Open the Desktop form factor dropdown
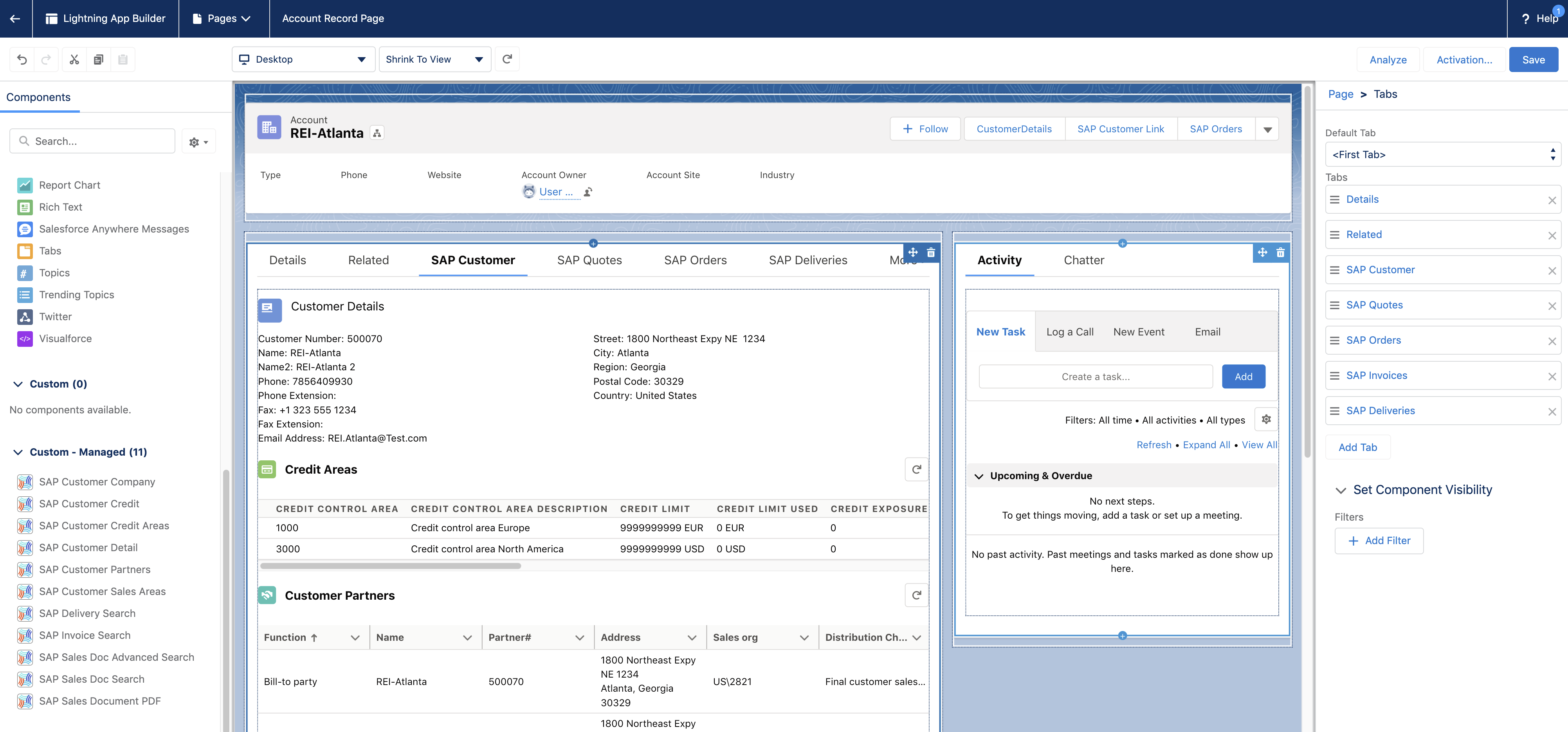The width and height of the screenshot is (1568, 732). click(303, 59)
